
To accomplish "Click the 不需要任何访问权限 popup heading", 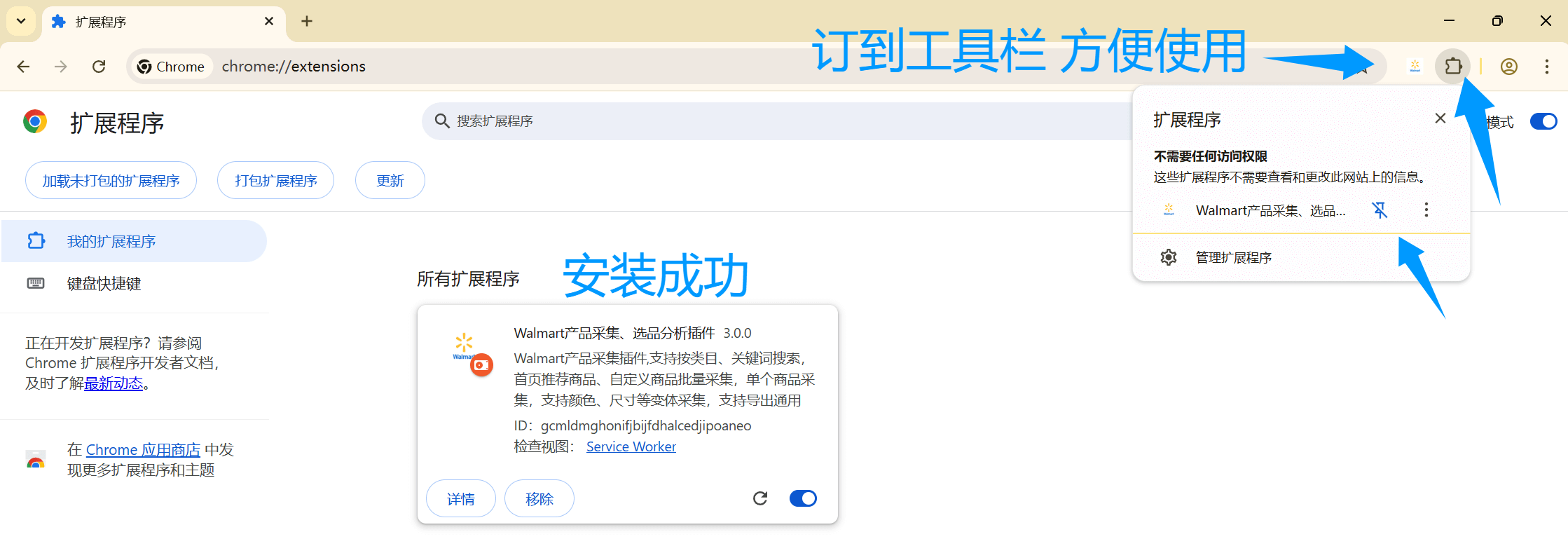I will point(1211,156).
